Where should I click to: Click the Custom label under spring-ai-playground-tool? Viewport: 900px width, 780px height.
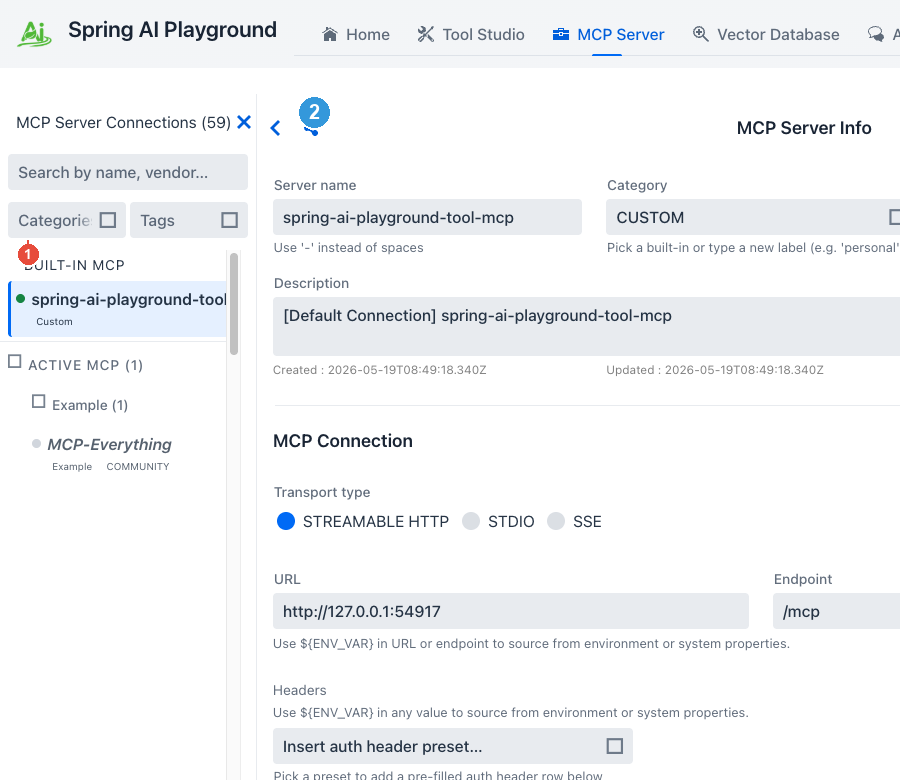tap(55, 321)
